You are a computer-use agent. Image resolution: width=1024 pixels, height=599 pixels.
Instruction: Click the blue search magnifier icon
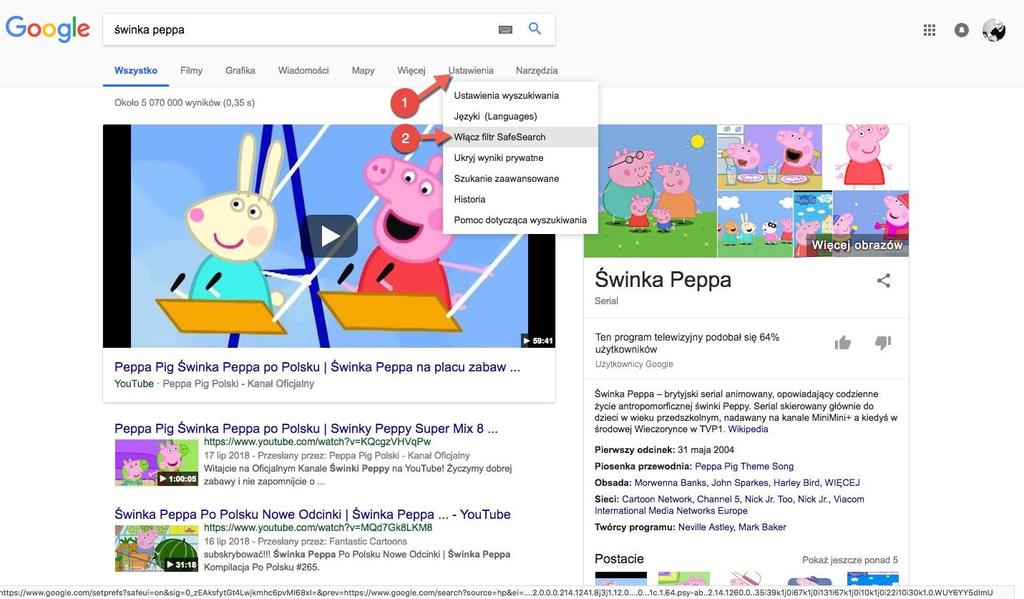click(535, 29)
